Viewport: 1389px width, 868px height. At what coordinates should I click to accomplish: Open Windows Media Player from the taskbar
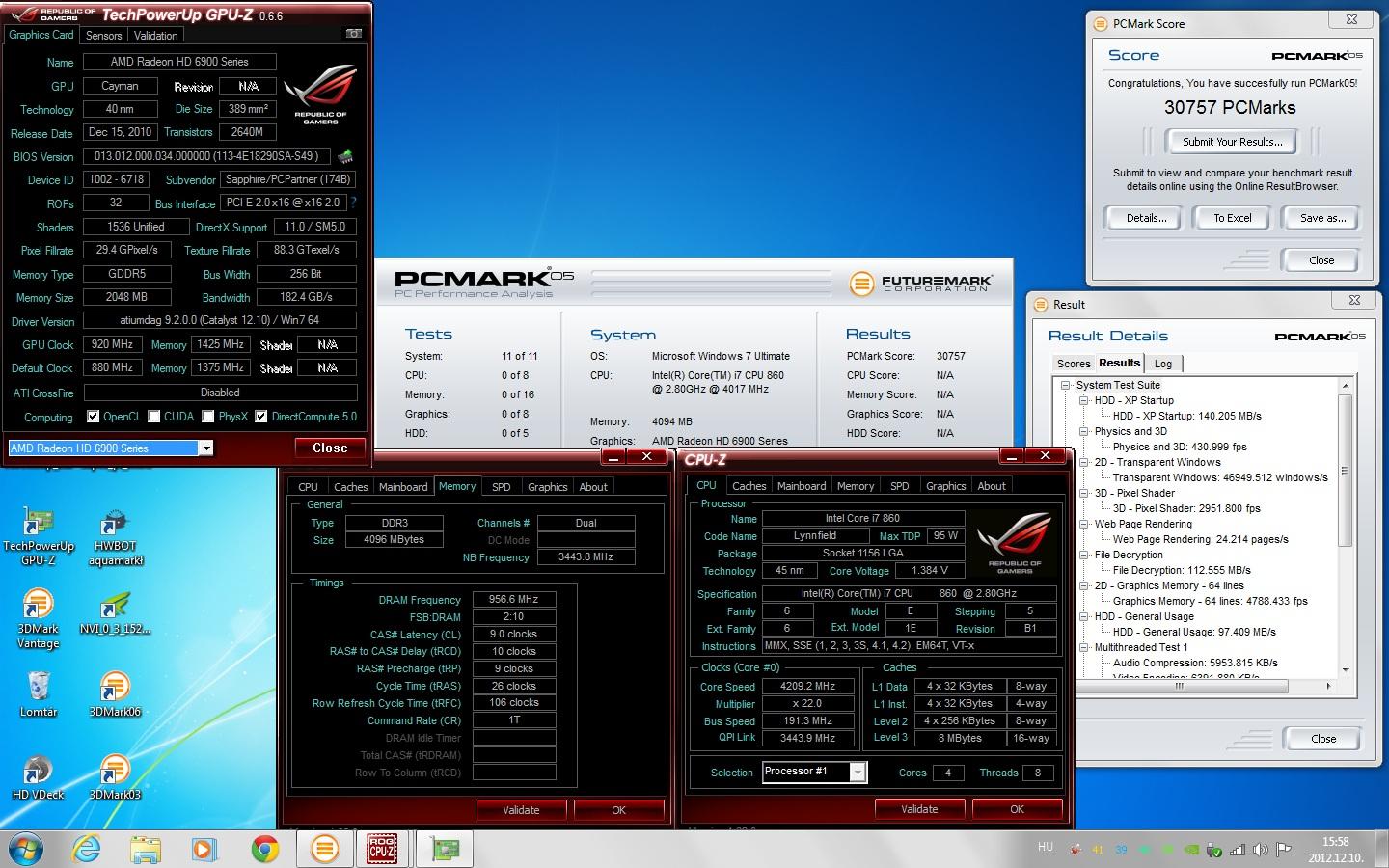pyautogui.click(x=204, y=849)
